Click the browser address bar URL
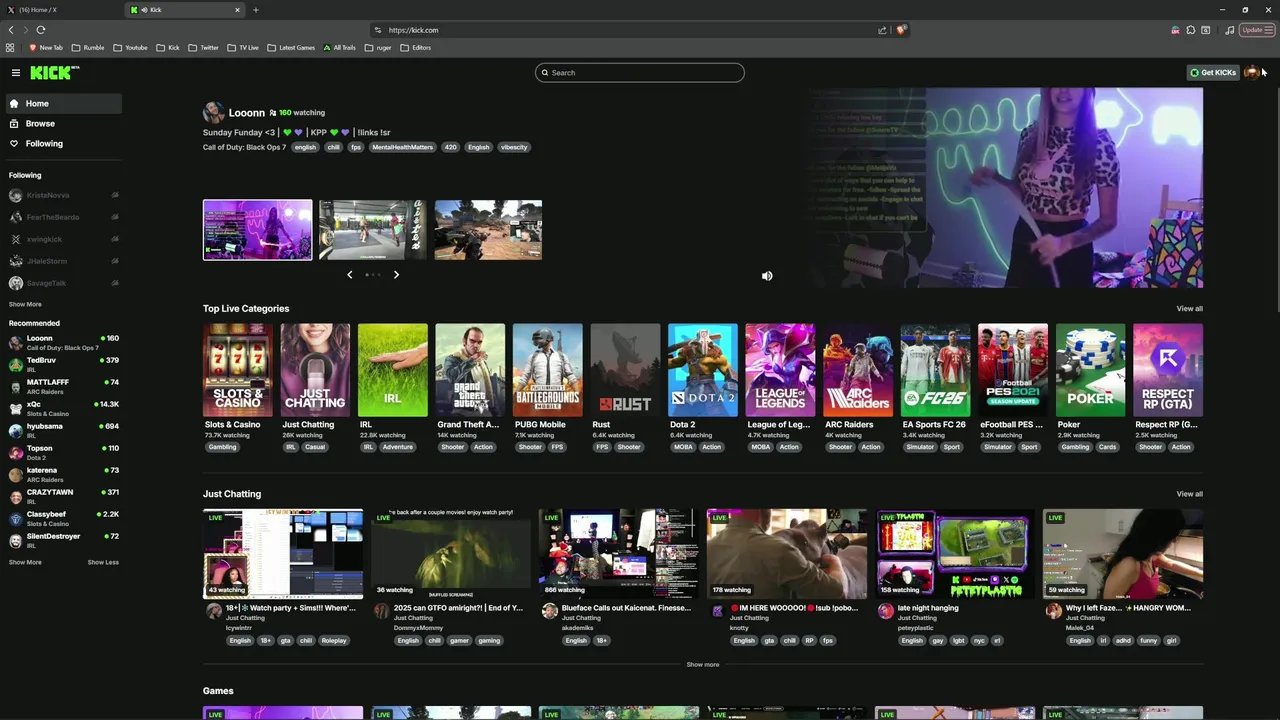The height and width of the screenshot is (720, 1280). pyautogui.click(x=413, y=30)
